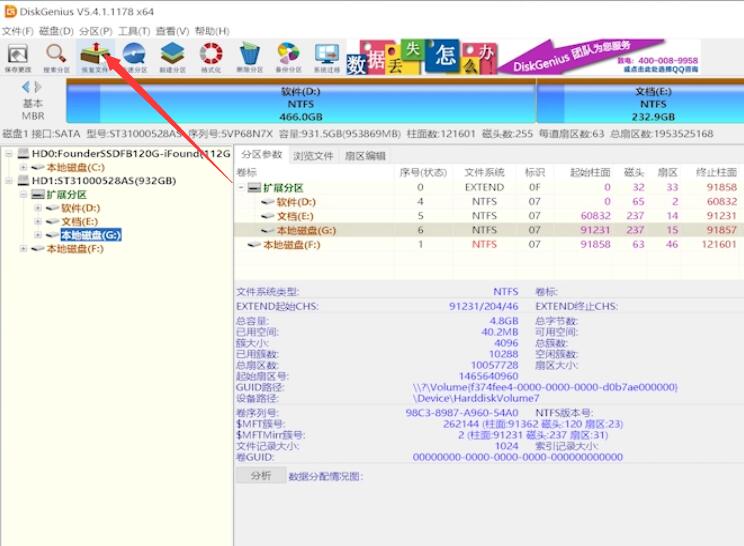Switch to the 扇区编辑 tab
Viewport: 744px width, 546px height.
(x=365, y=155)
